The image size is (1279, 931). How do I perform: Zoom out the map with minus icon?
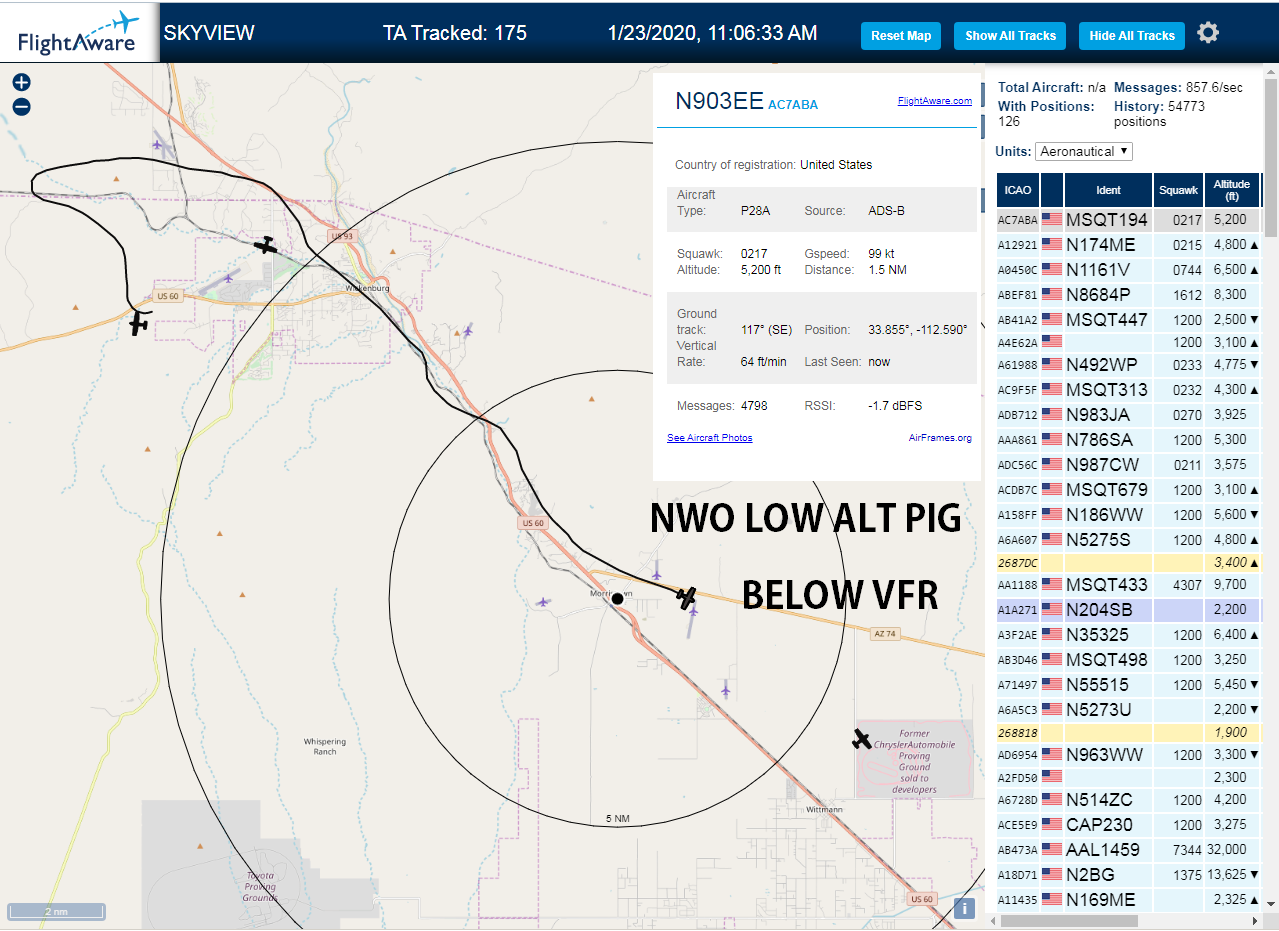pos(21,107)
